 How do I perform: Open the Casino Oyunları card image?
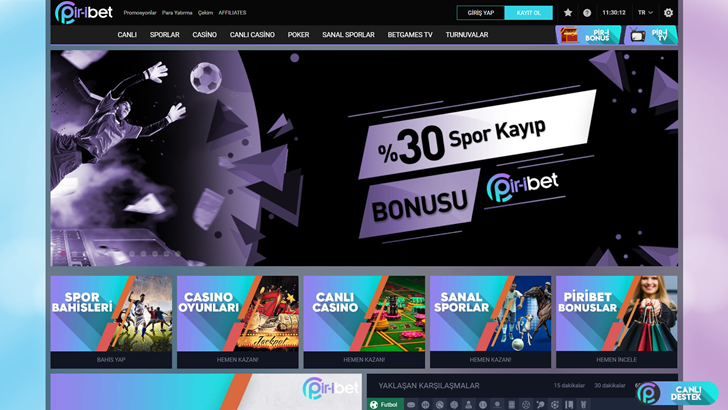coord(238,313)
